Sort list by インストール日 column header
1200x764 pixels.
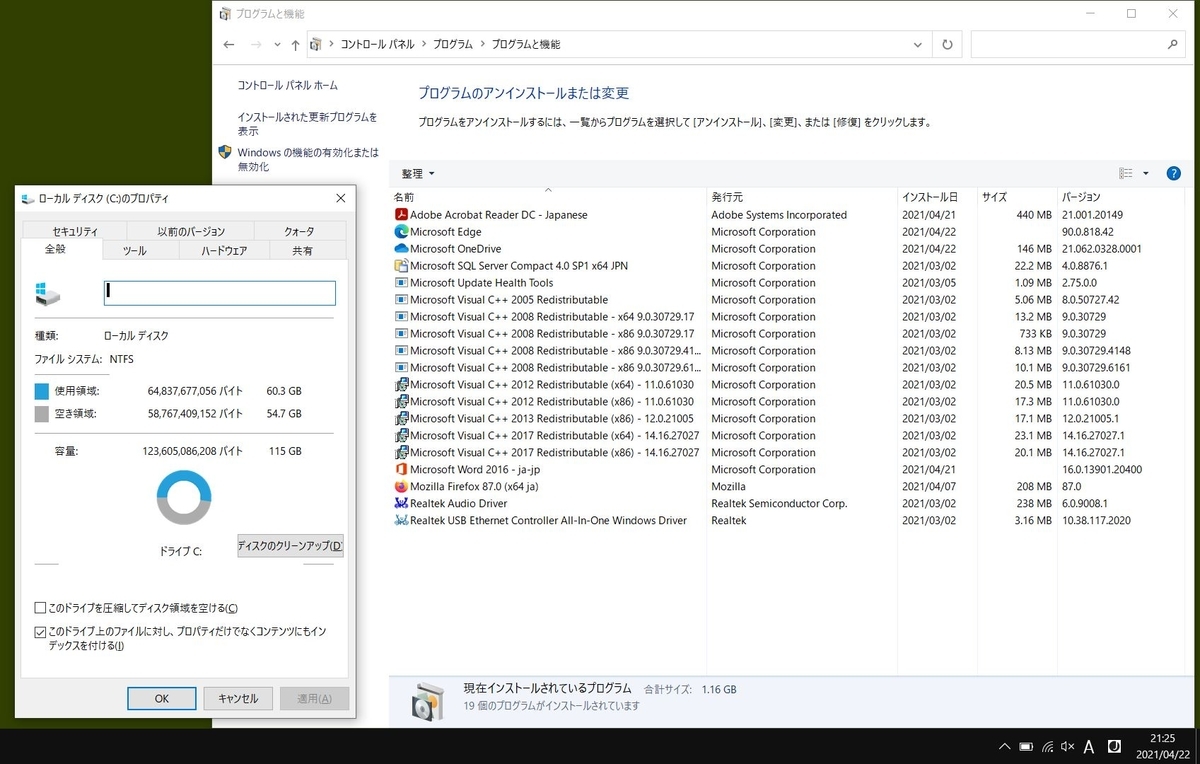(937, 197)
